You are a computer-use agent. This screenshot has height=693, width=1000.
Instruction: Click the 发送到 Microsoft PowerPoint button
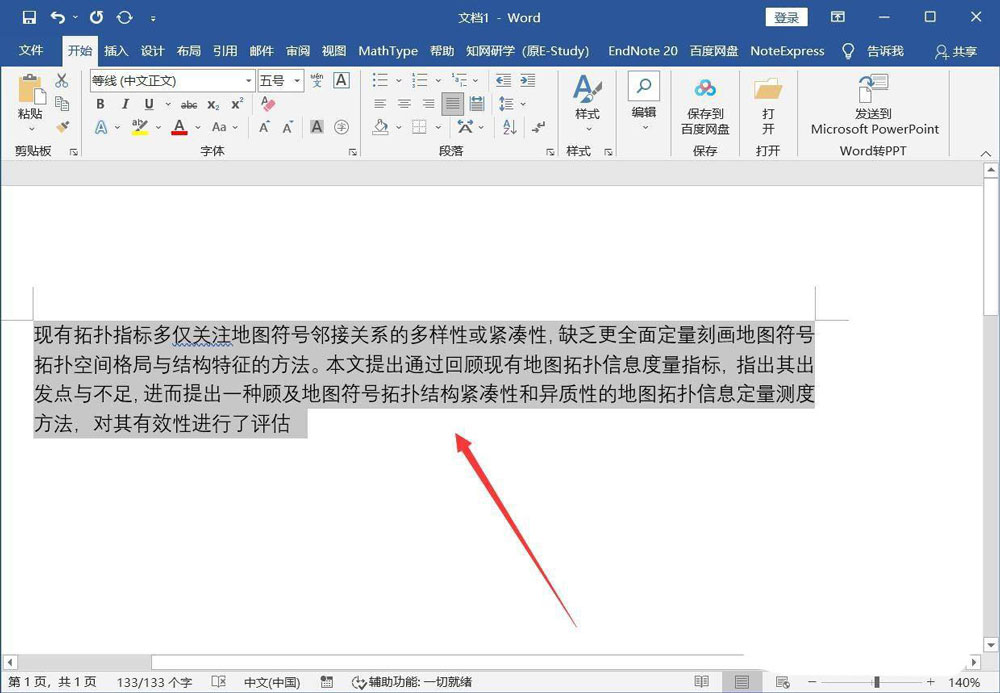[873, 110]
